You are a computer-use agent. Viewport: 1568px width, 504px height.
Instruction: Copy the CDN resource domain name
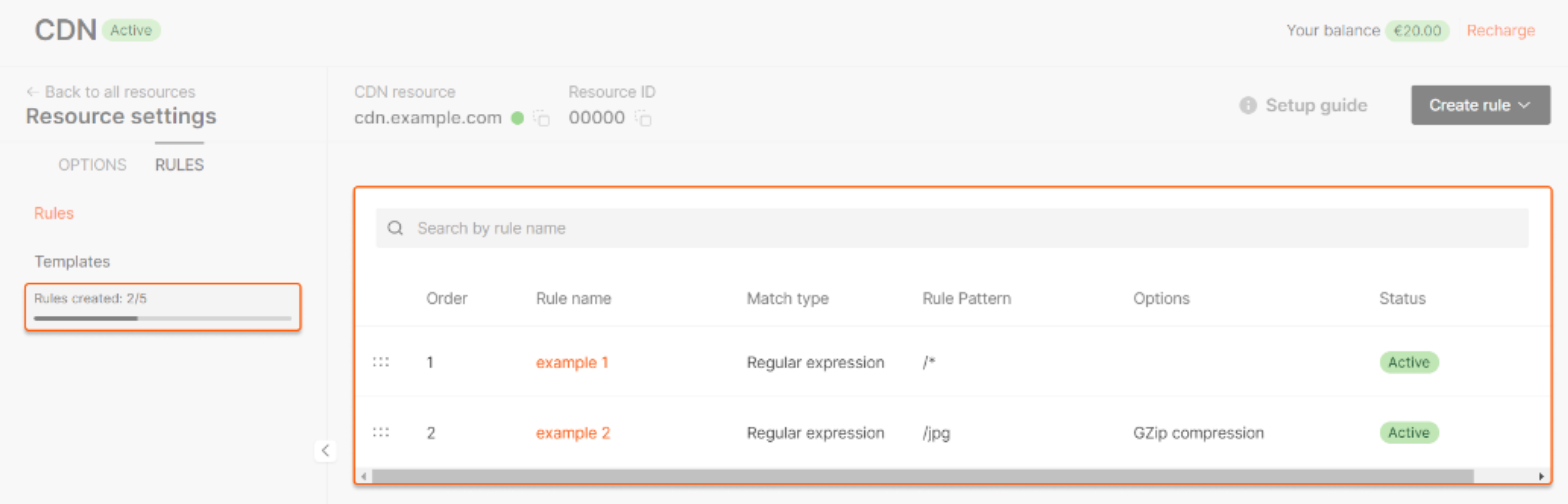click(x=542, y=119)
